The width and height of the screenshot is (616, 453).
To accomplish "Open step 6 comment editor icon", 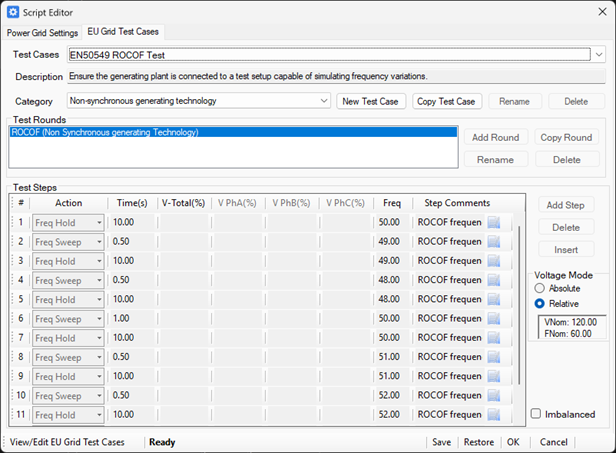I will pos(493,318).
